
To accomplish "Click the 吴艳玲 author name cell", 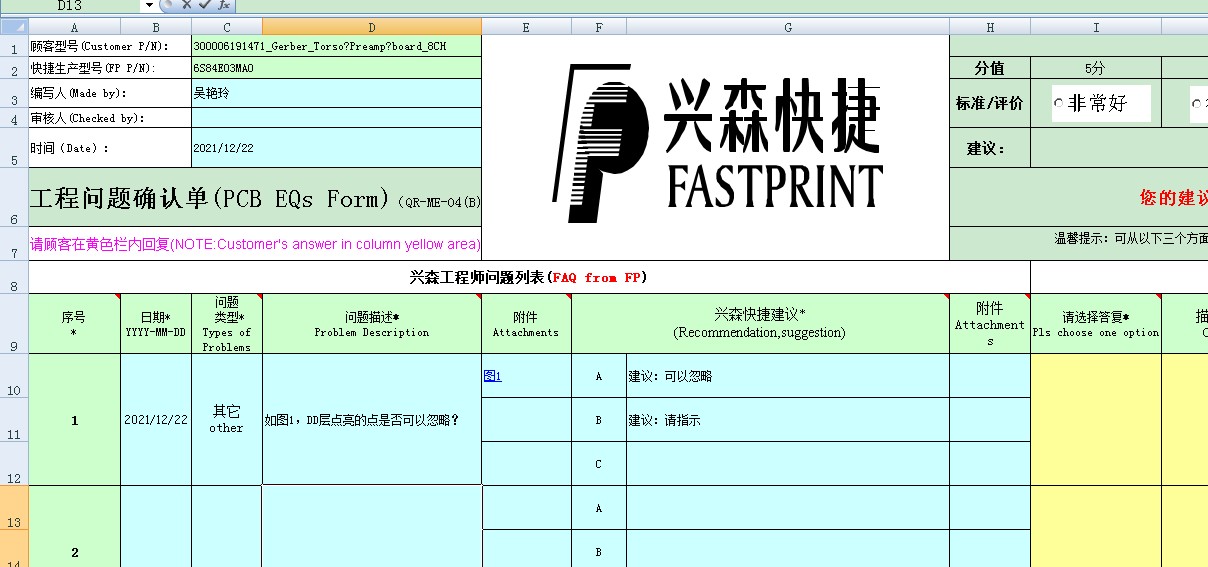I will point(336,93).
